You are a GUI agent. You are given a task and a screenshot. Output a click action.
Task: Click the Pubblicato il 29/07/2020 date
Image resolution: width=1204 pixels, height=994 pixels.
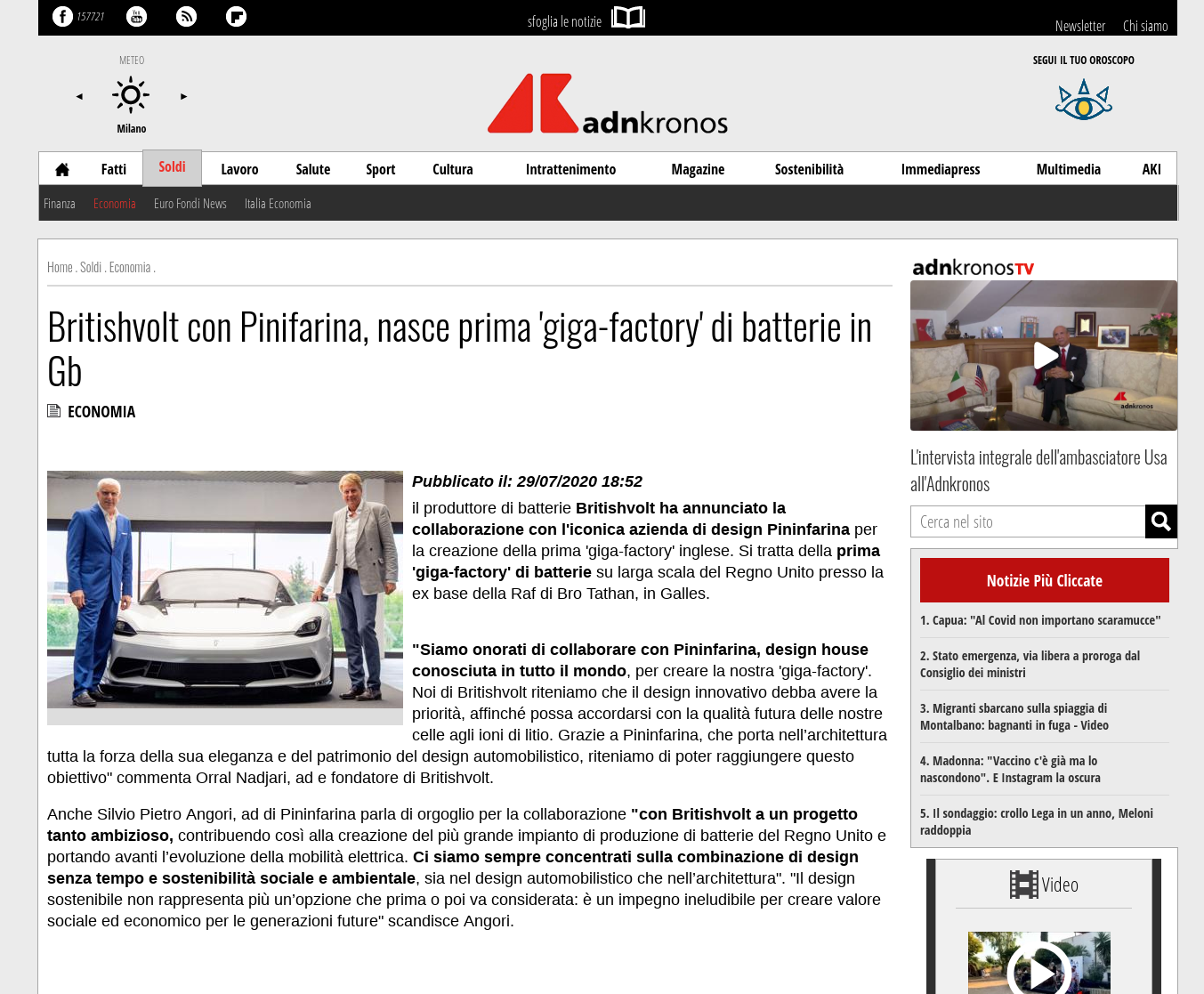tap(527, 481)
